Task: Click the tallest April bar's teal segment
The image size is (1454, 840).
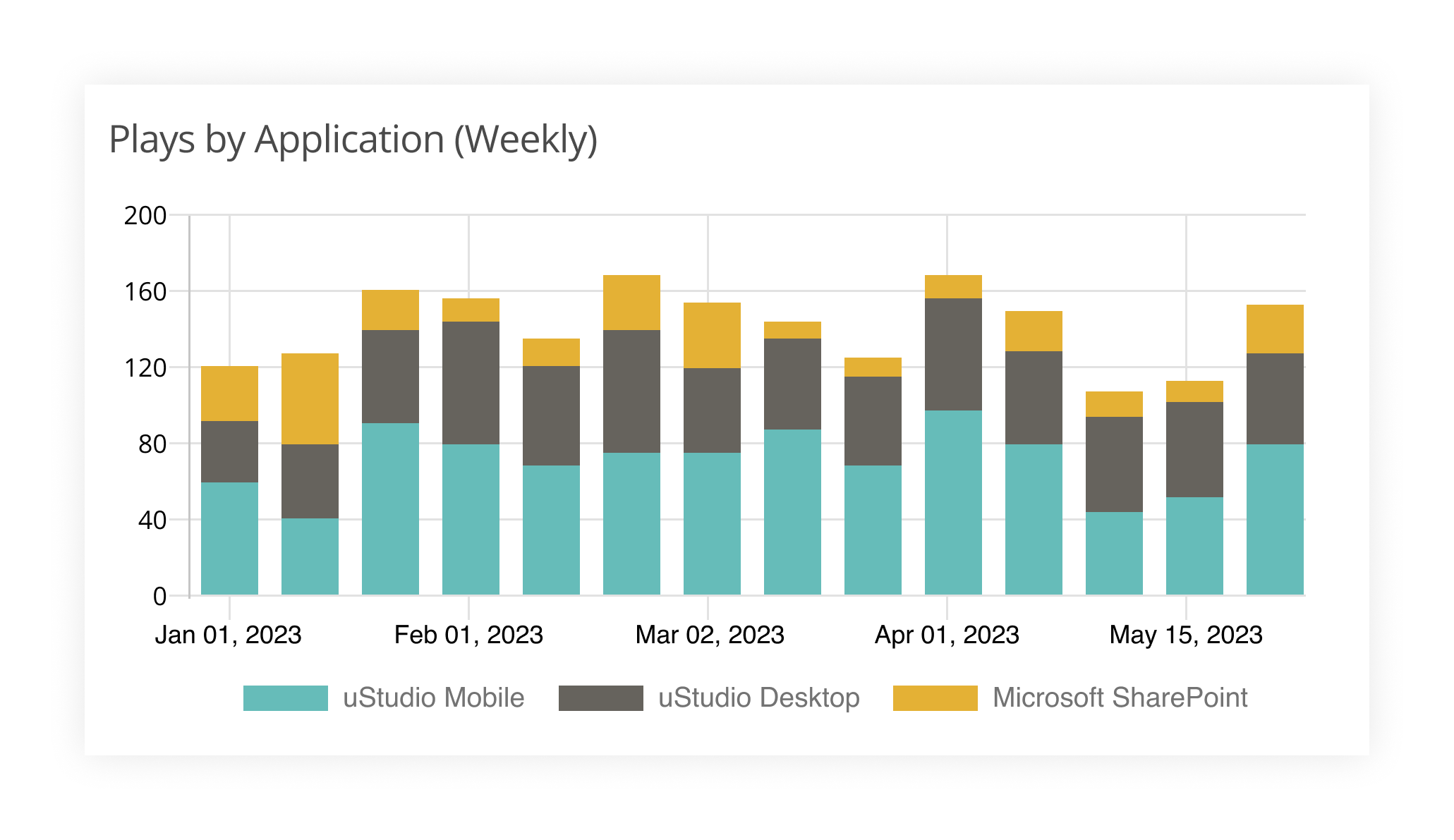Action: tap(953, 502)
